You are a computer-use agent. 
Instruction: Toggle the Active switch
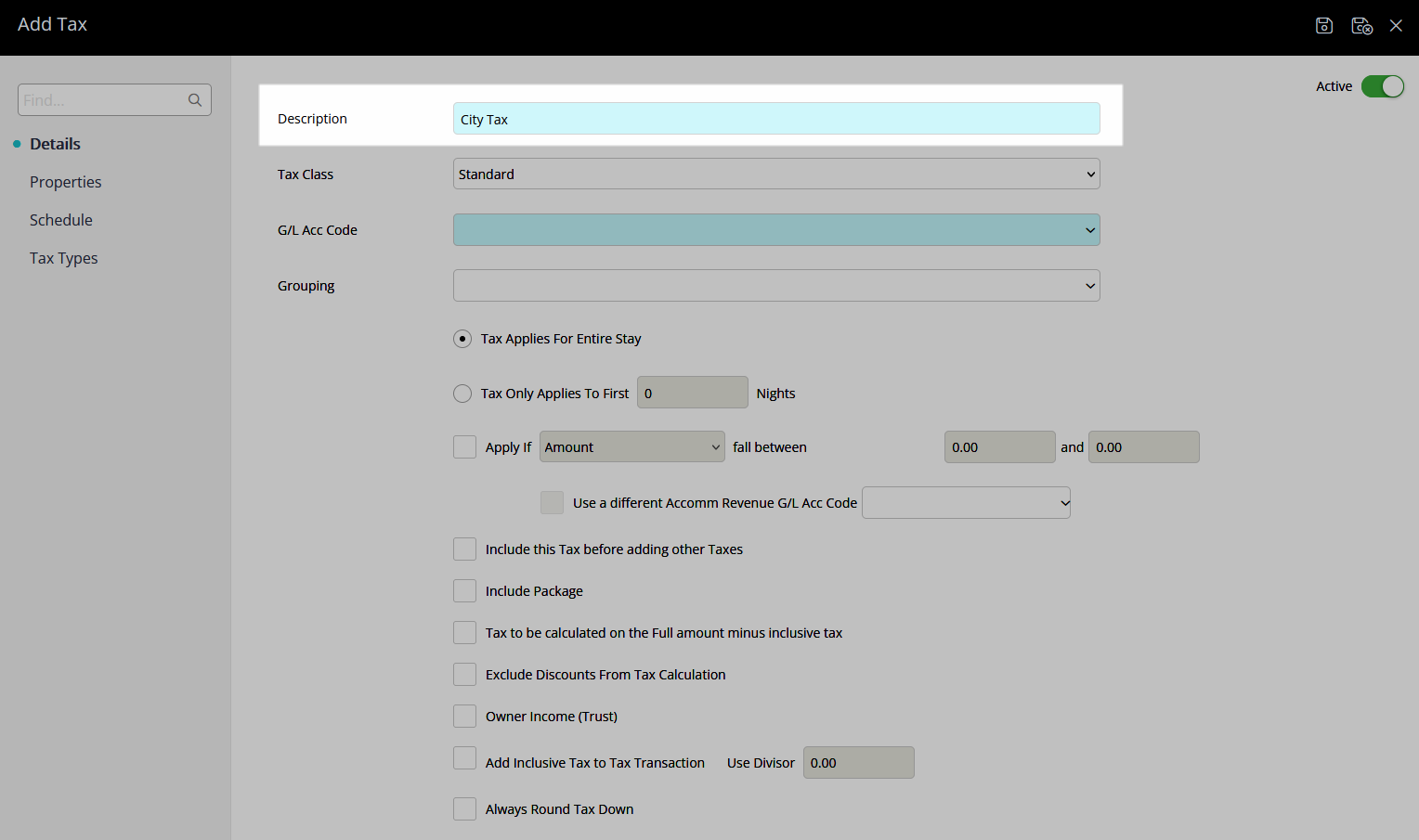coord(1383,86)
